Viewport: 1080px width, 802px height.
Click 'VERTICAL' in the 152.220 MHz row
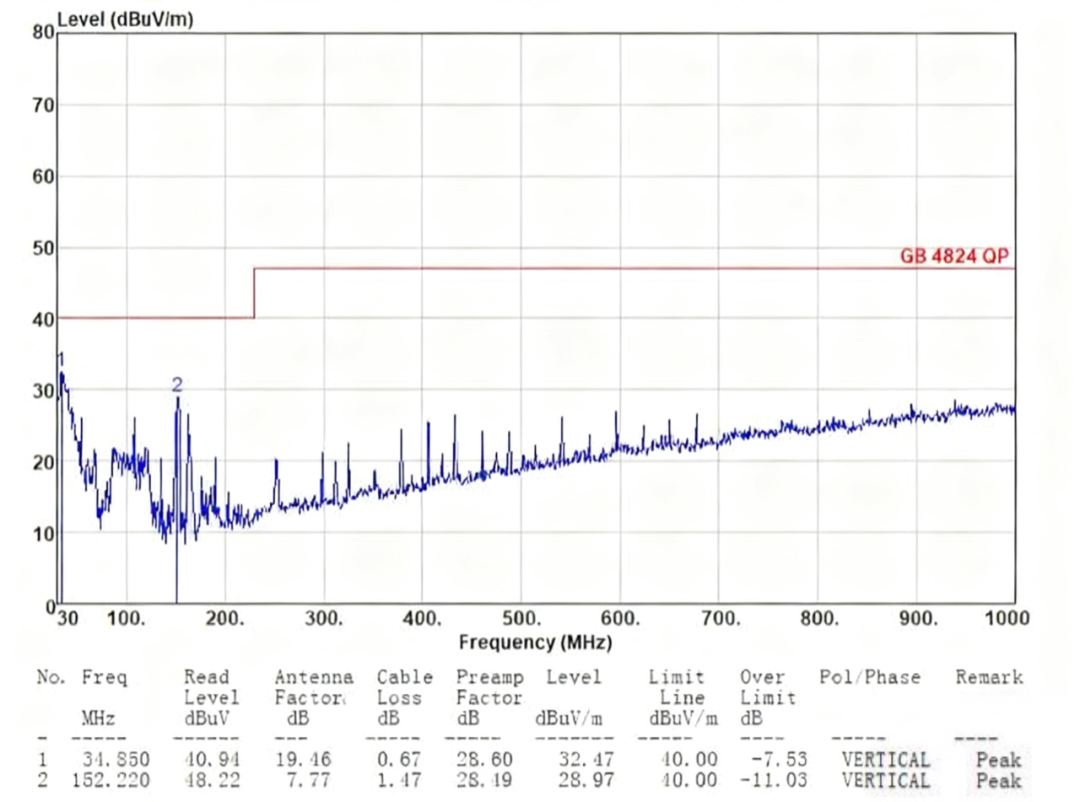(886, 781)
